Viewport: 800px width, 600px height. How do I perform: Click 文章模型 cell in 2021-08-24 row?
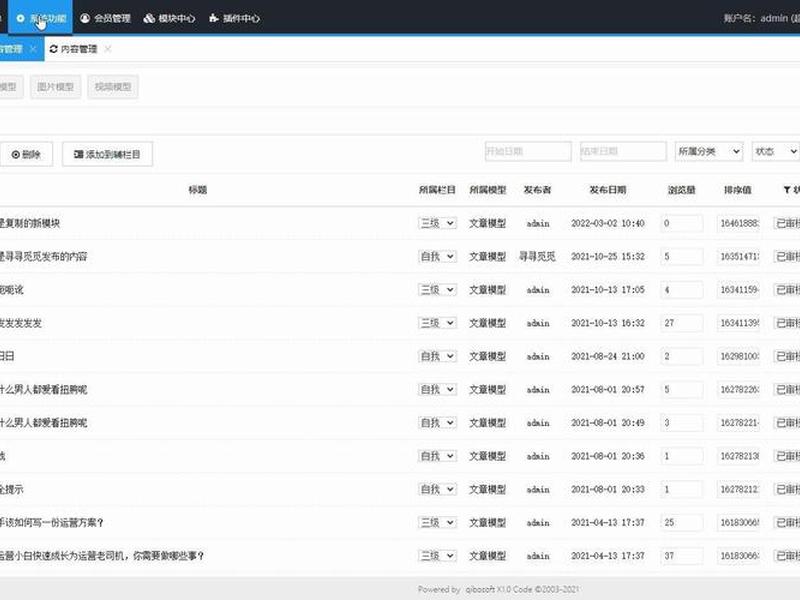point(488,356)
